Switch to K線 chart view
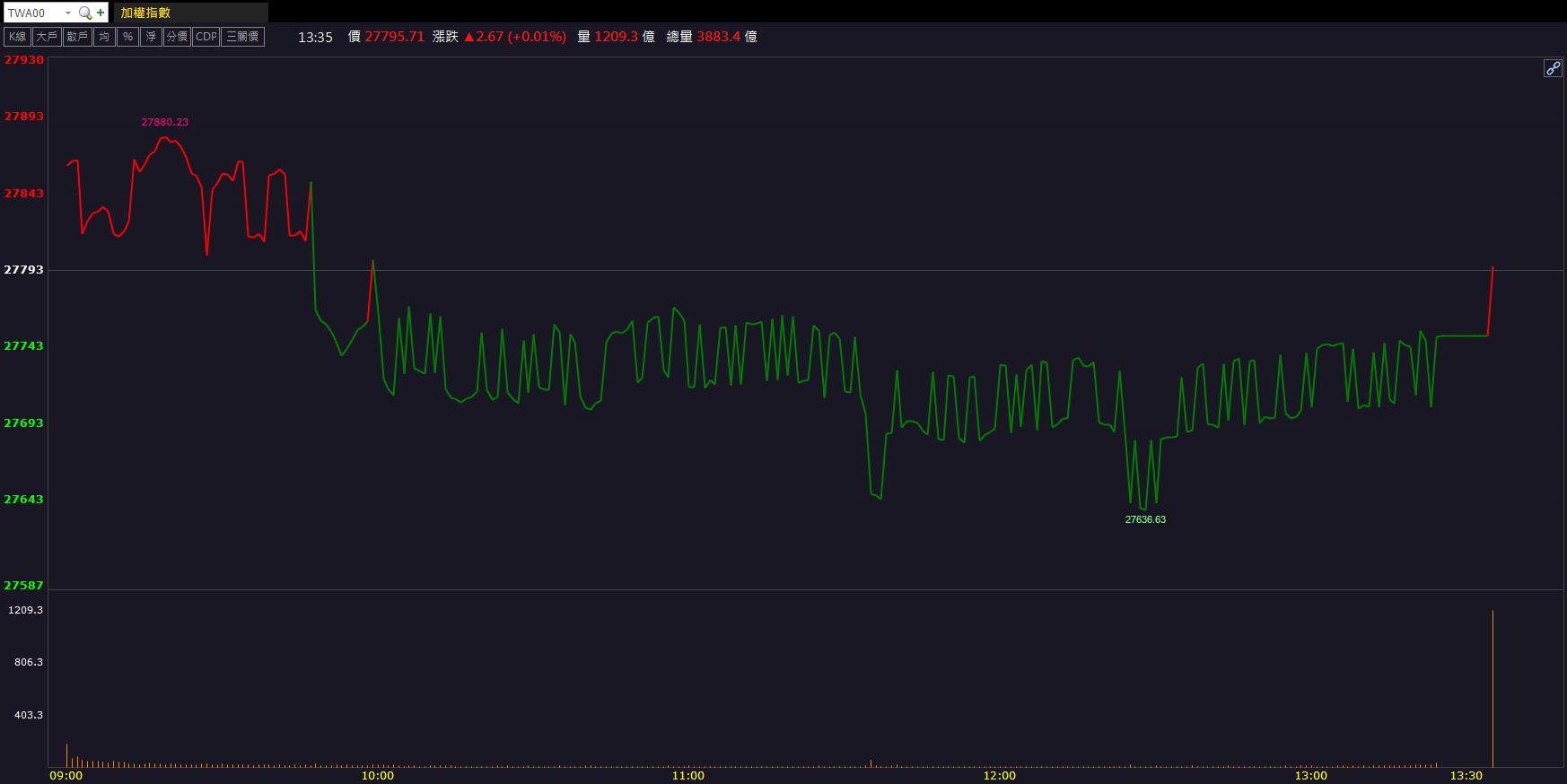The height and width of the screenshot is (784, 1567). point(18,37)
